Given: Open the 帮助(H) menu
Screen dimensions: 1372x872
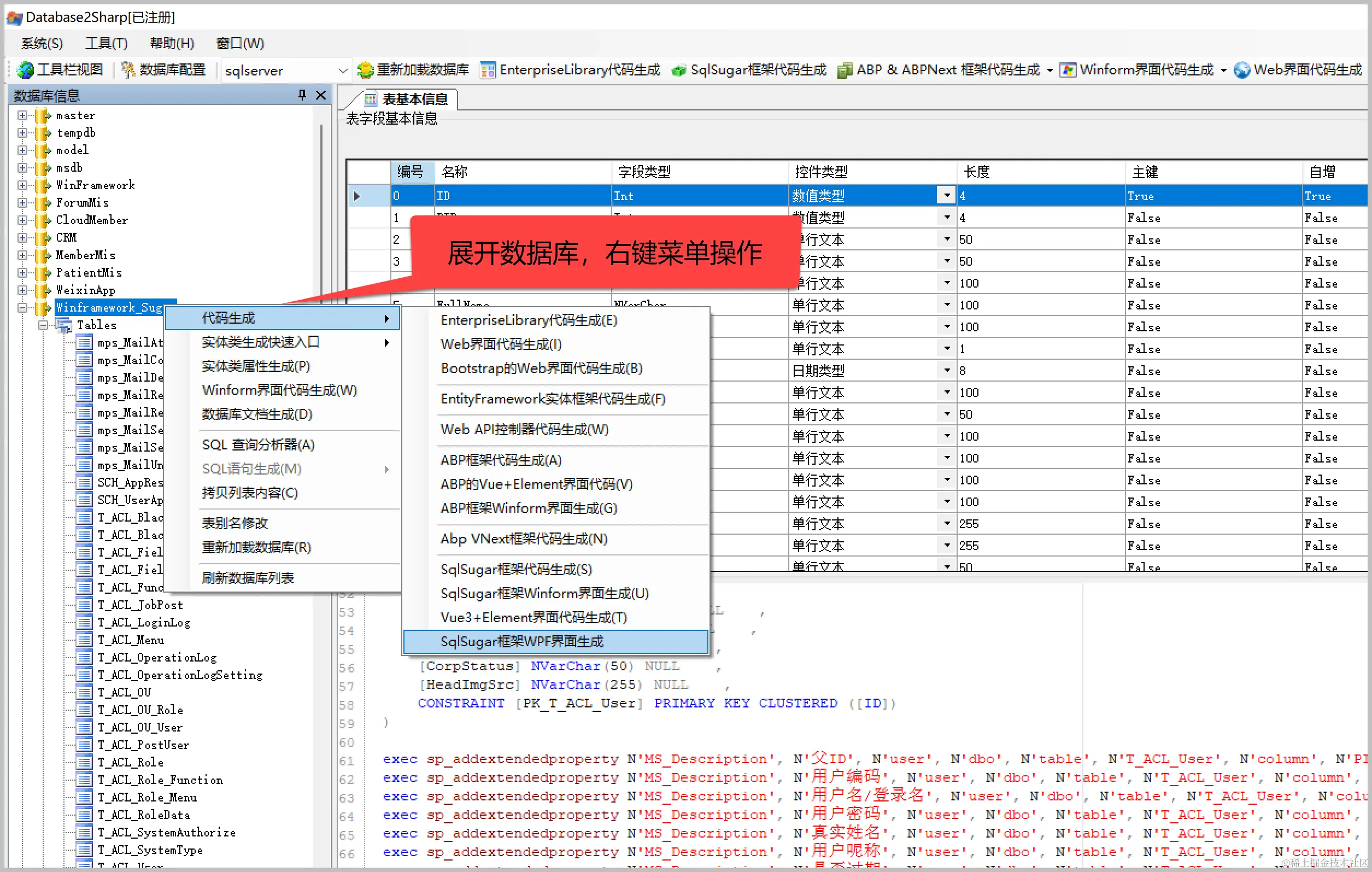Looking at the screenshot, I should click(172, 43).
